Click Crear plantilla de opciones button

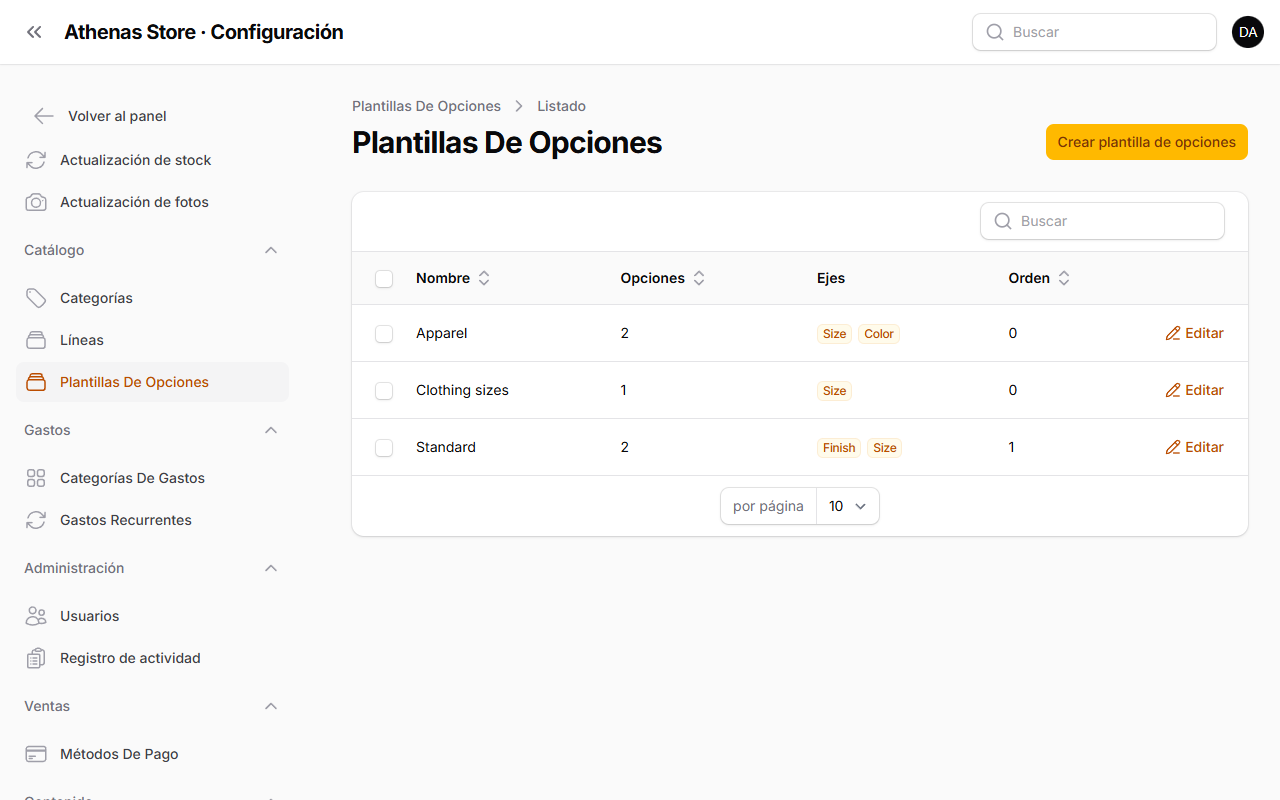tap(1147, 142)
